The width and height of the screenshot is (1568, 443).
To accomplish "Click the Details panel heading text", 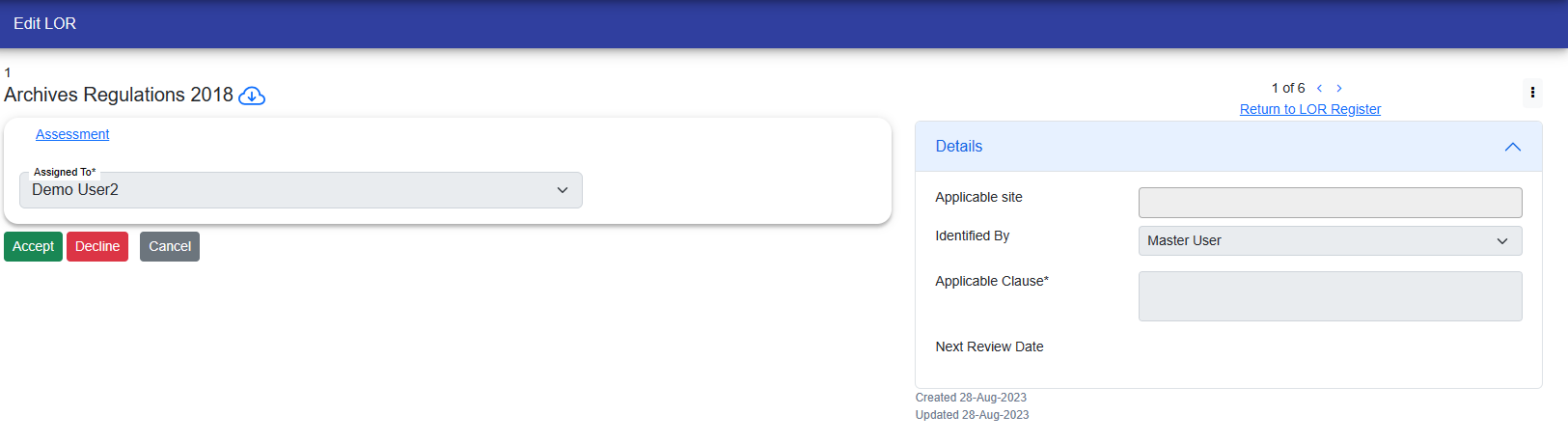I will [958, 147].
